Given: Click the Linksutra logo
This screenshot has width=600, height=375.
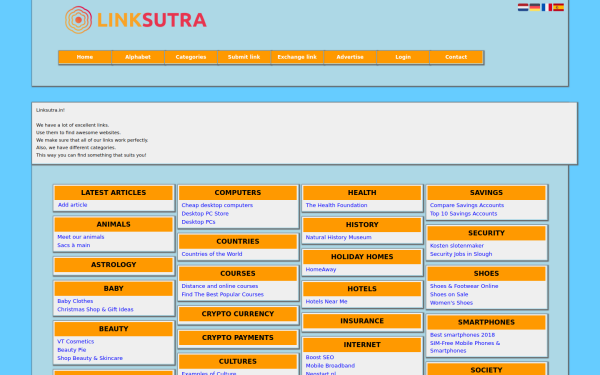Looking at the screenshot, I should [x=136, y=20].
